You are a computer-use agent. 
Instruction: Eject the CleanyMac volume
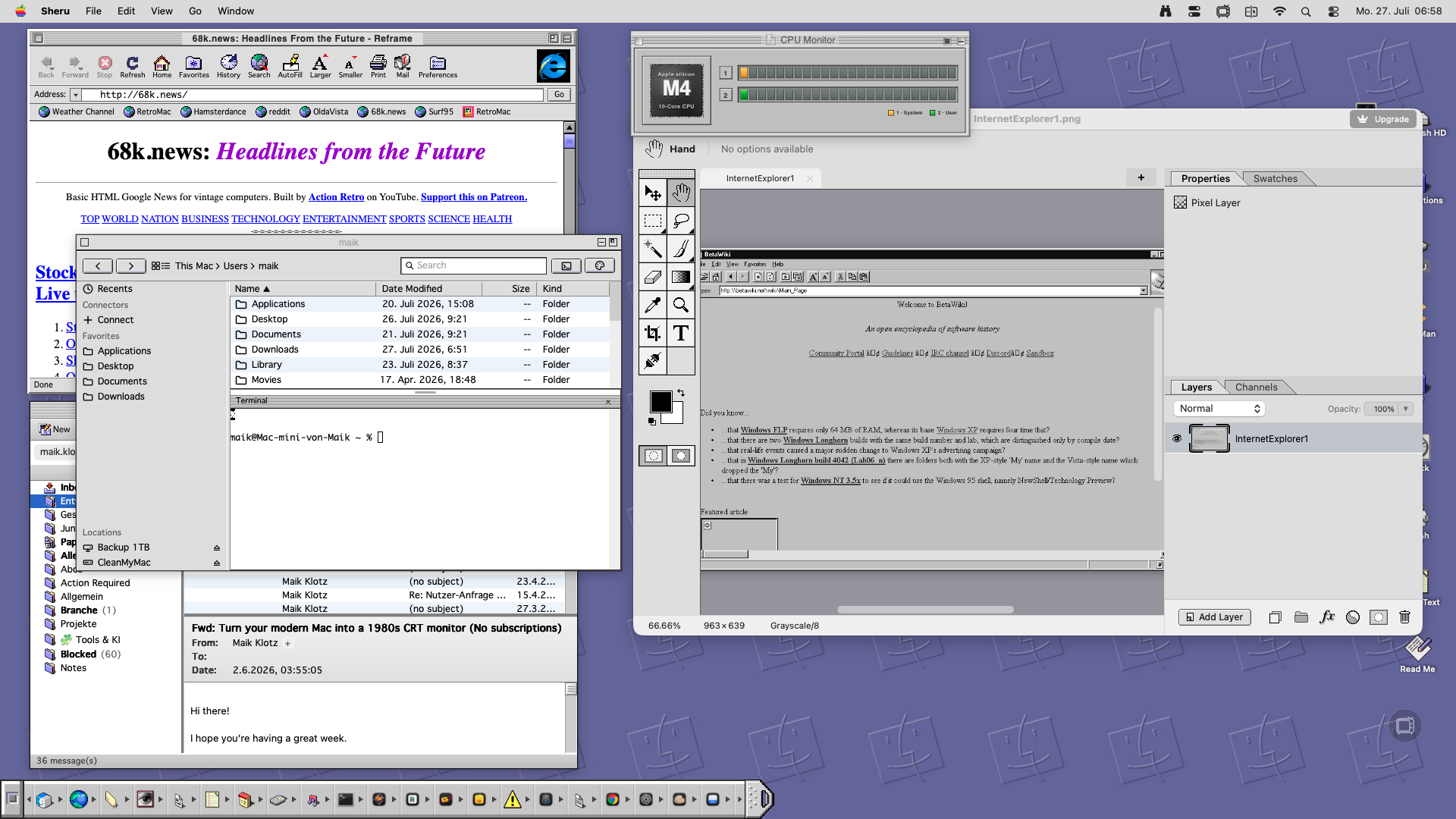[217, 563]
